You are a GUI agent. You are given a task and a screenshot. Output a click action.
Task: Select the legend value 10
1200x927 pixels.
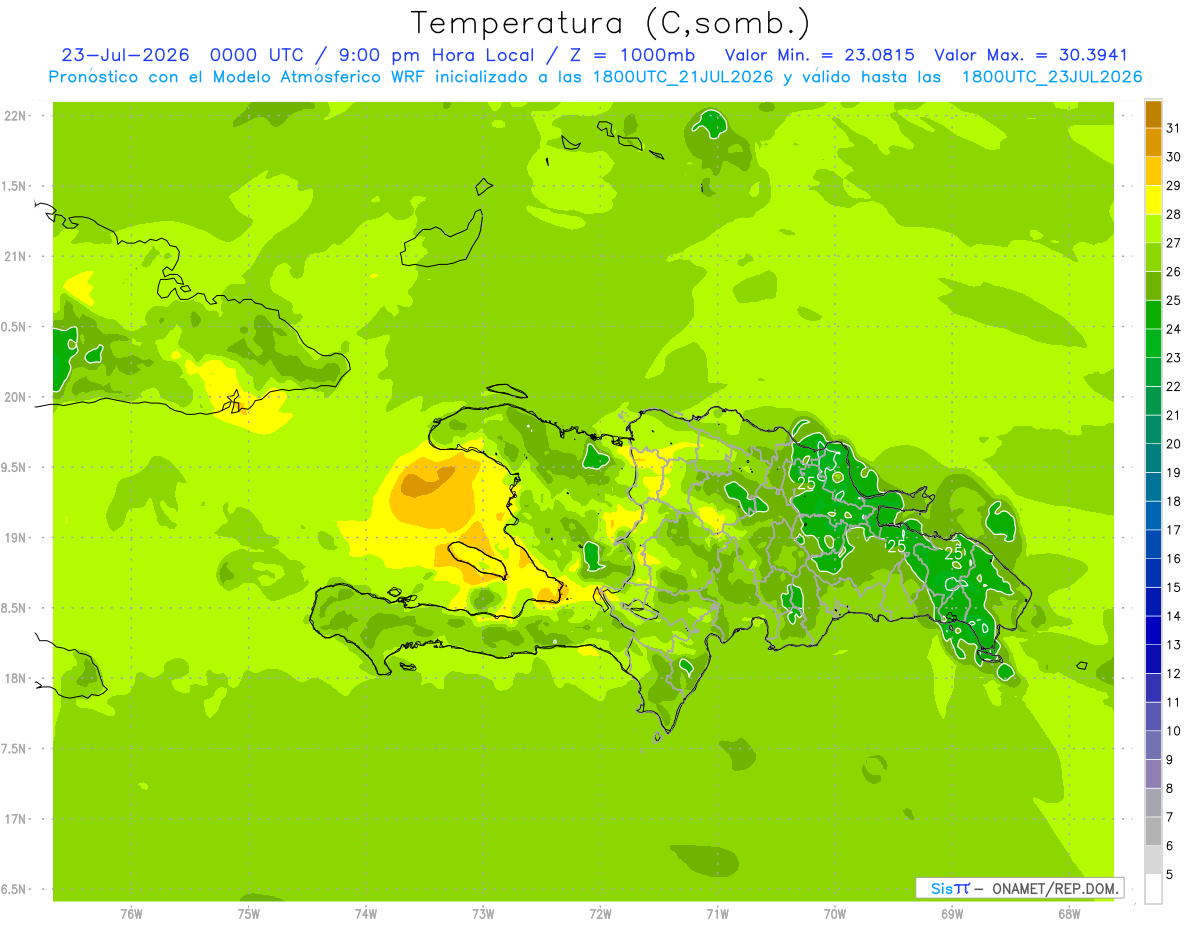point(1174,731)
